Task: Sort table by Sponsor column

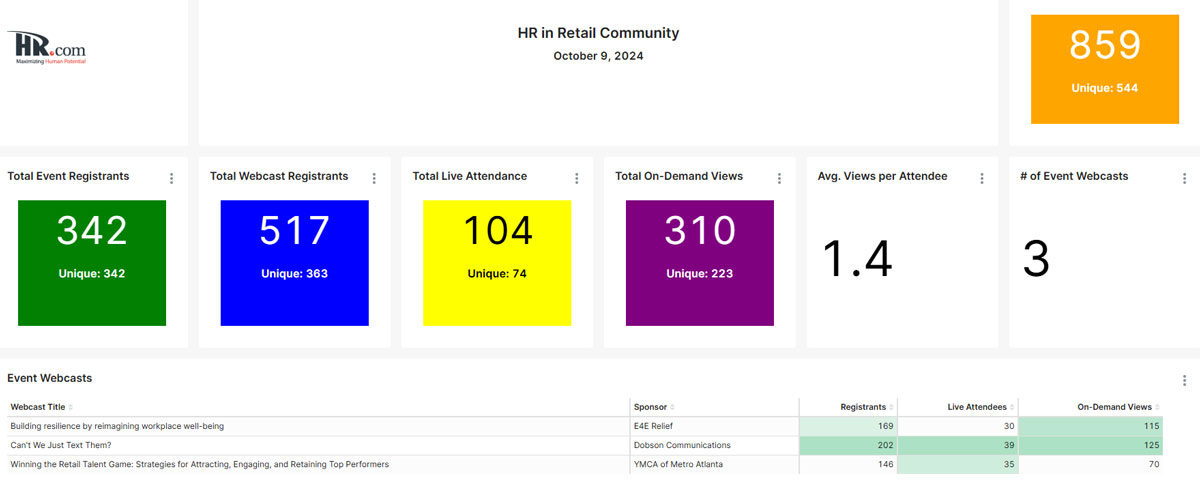Action: click(x=653, y=407)
